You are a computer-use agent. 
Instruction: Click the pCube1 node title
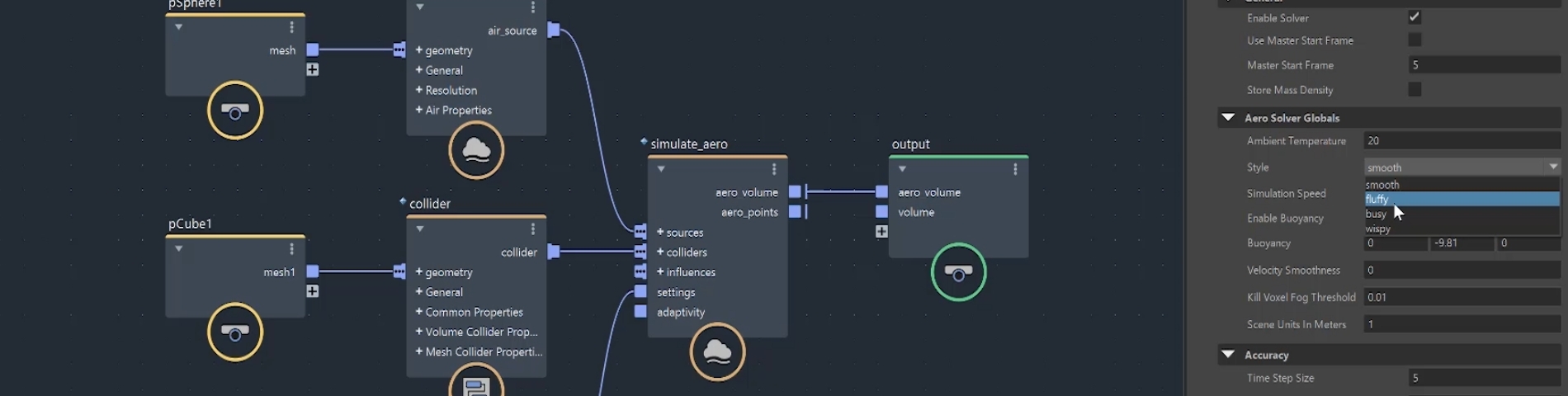pos(190,224)
